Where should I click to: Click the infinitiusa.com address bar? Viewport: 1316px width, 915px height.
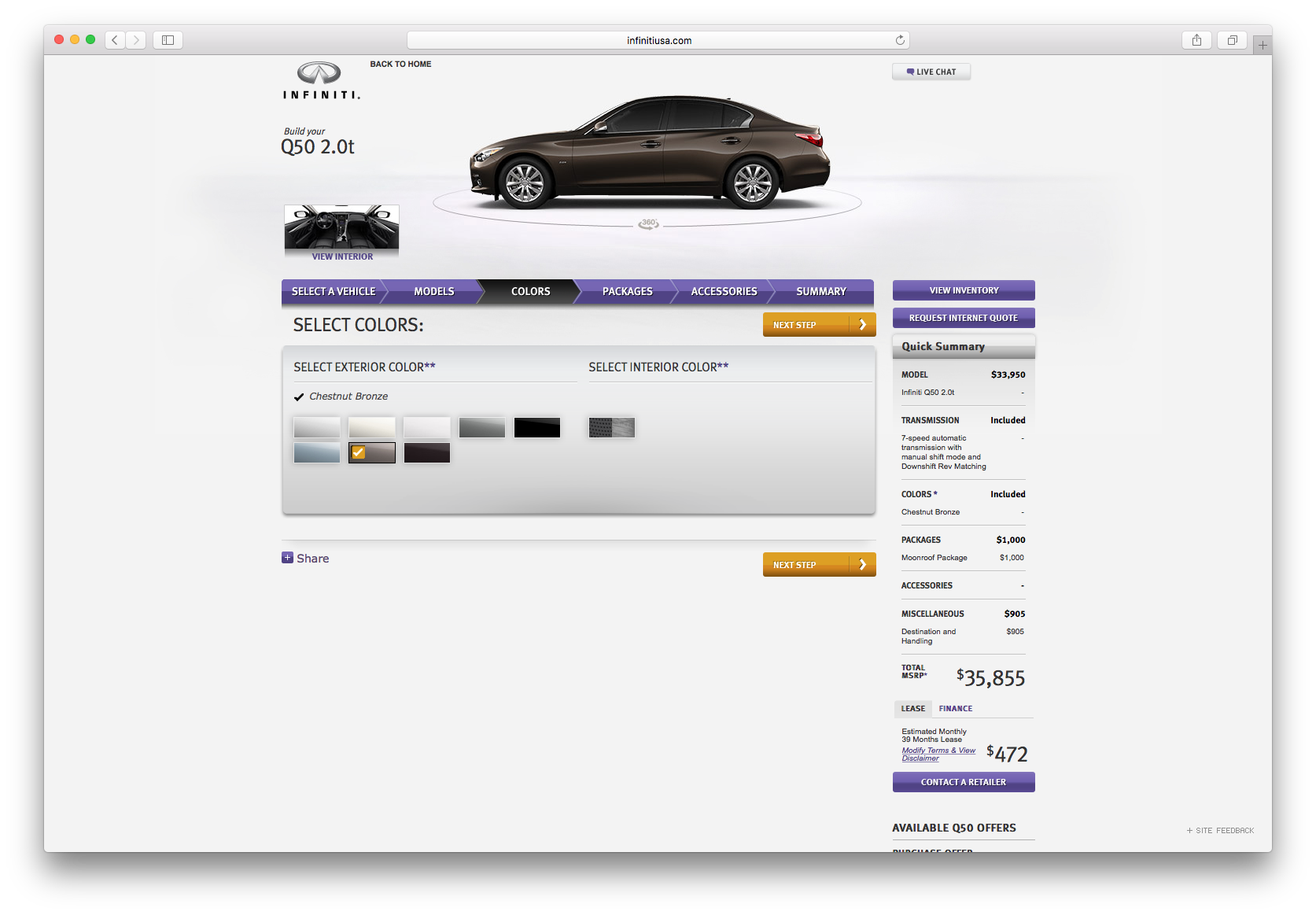click(x=658, y=40)
